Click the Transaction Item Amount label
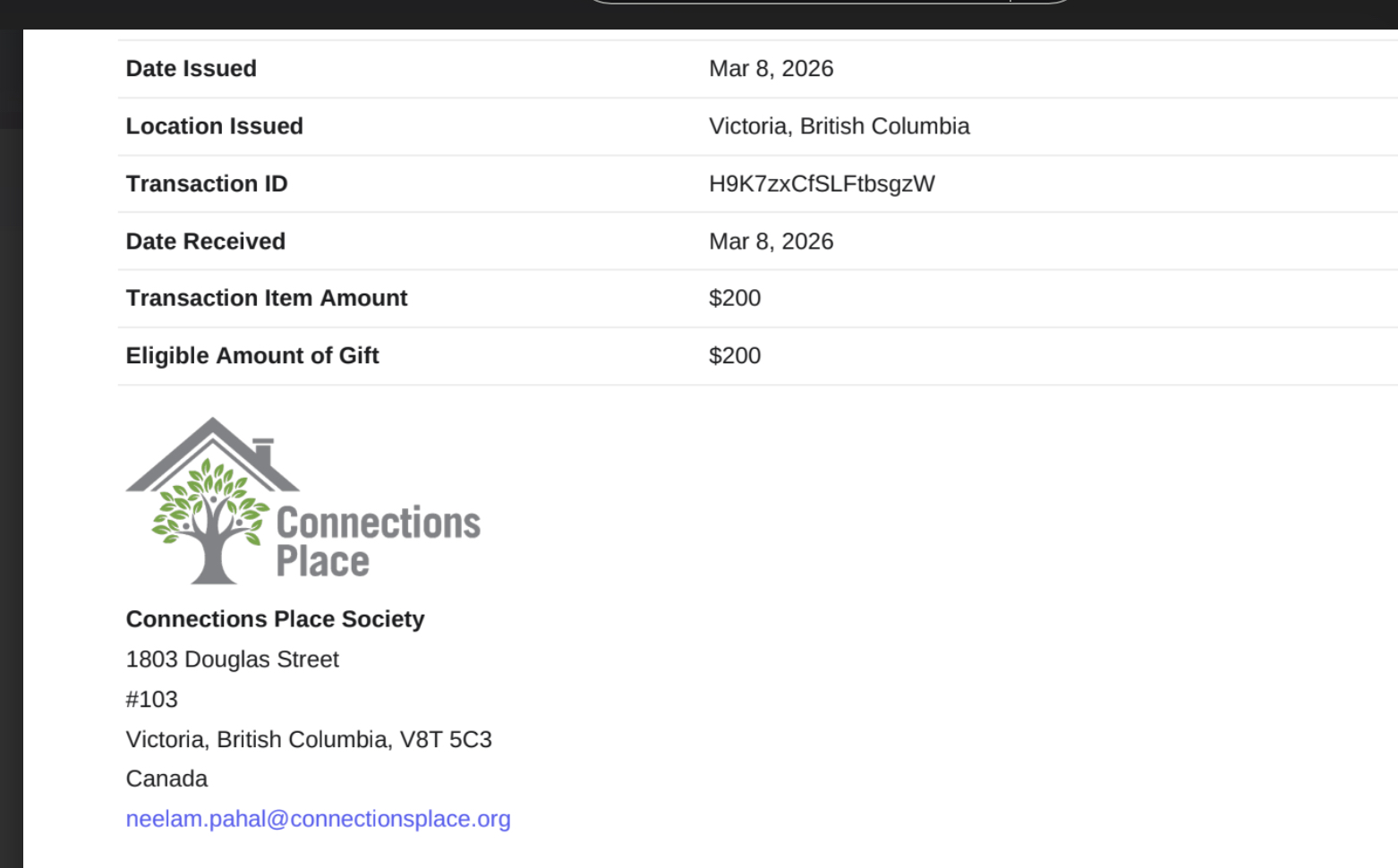 coord(266,298)
